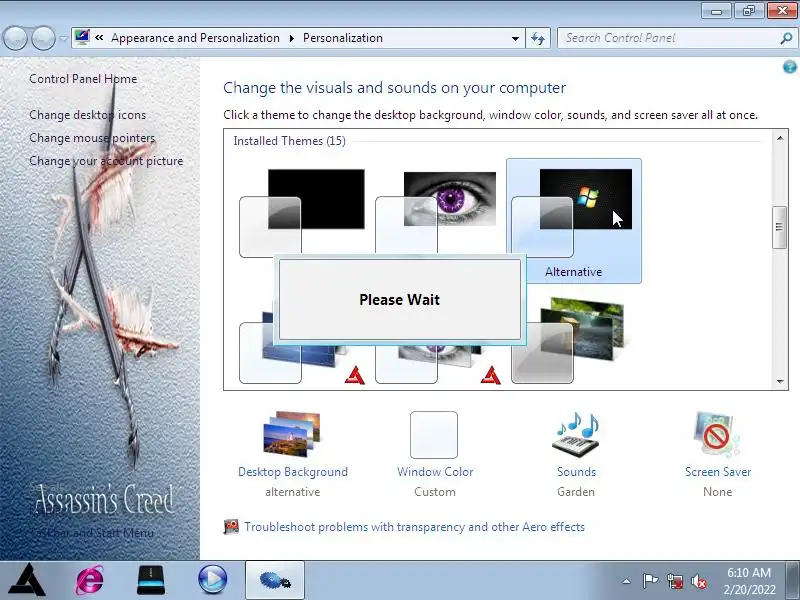Click the muted volume tray icon

698,581
